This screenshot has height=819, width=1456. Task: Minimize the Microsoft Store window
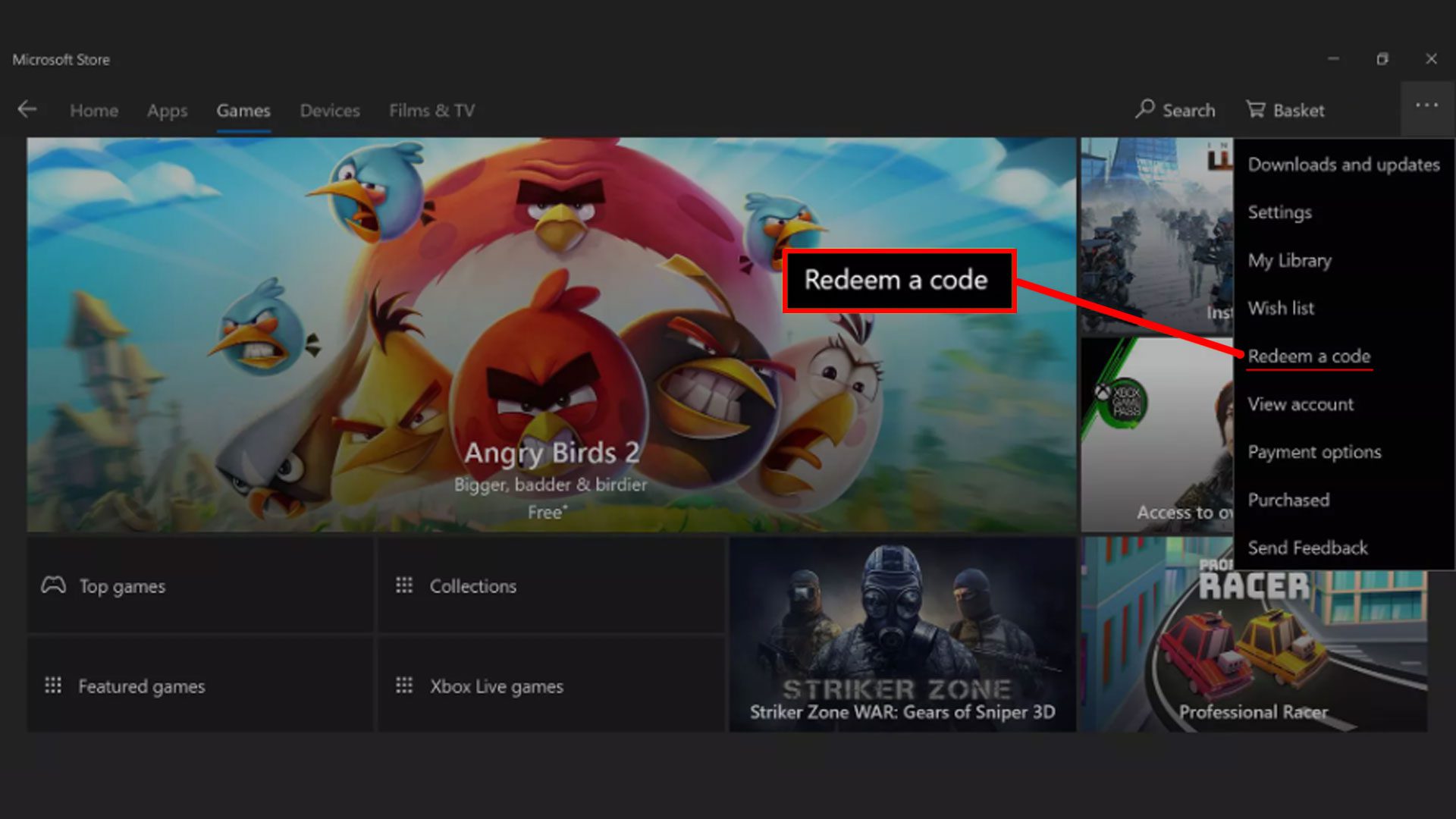pos(1333,59)
